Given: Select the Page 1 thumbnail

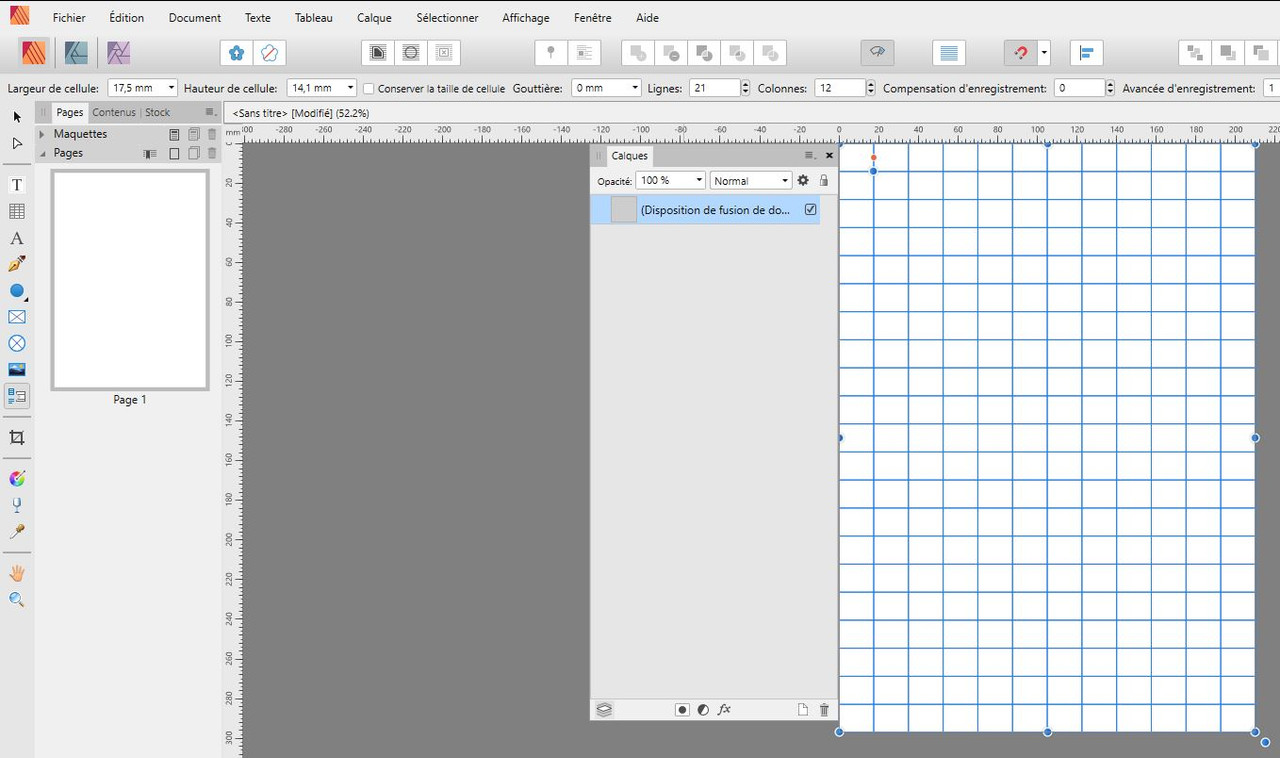Looking at the screenshot, I should [x=129, y=279].
